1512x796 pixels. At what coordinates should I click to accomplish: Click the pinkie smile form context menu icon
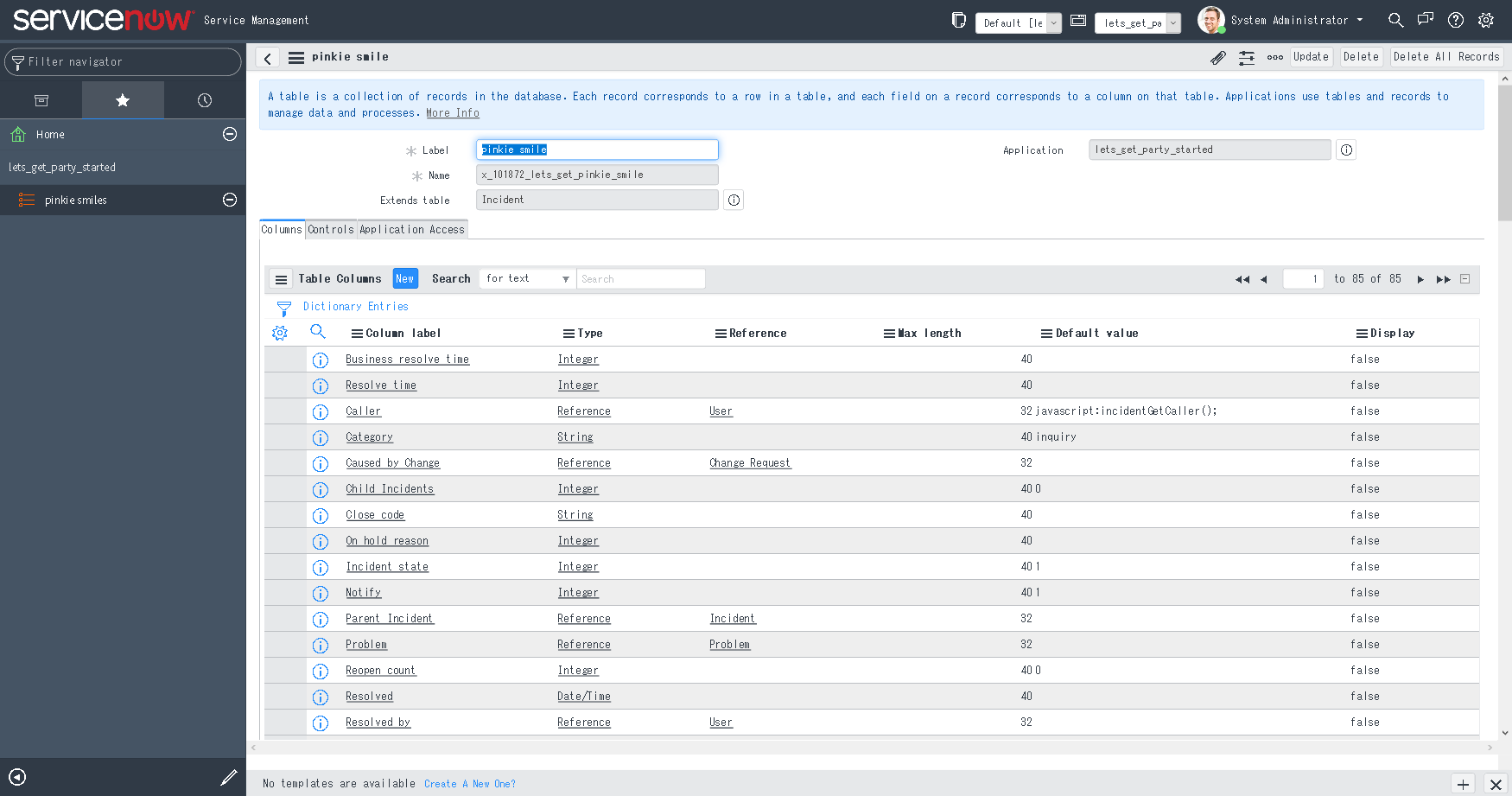click(295, 57)
